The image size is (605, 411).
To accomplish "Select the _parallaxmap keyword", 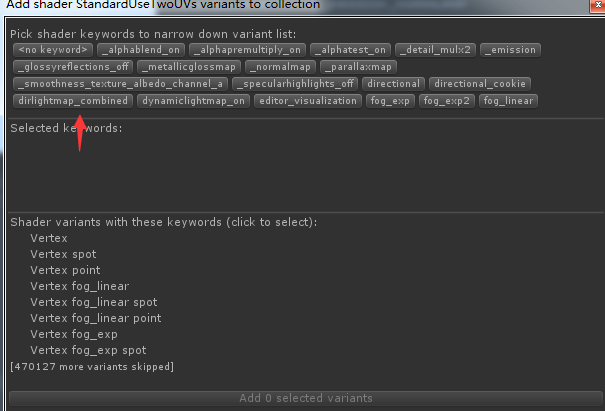I will (x=358, y=67).
